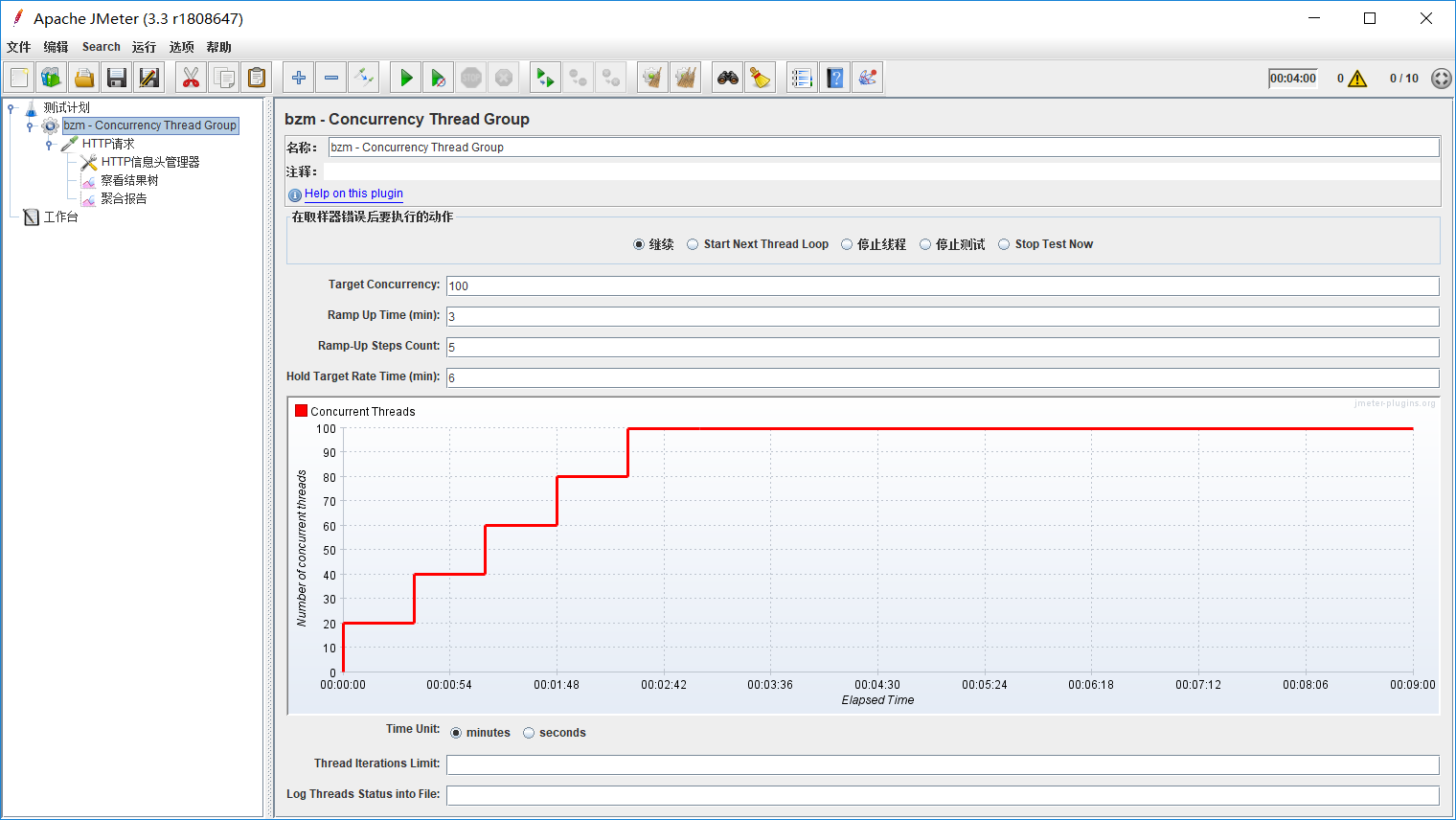
Task: Select 聚合报告 listener in tree
Action: [x=124, y=198]
